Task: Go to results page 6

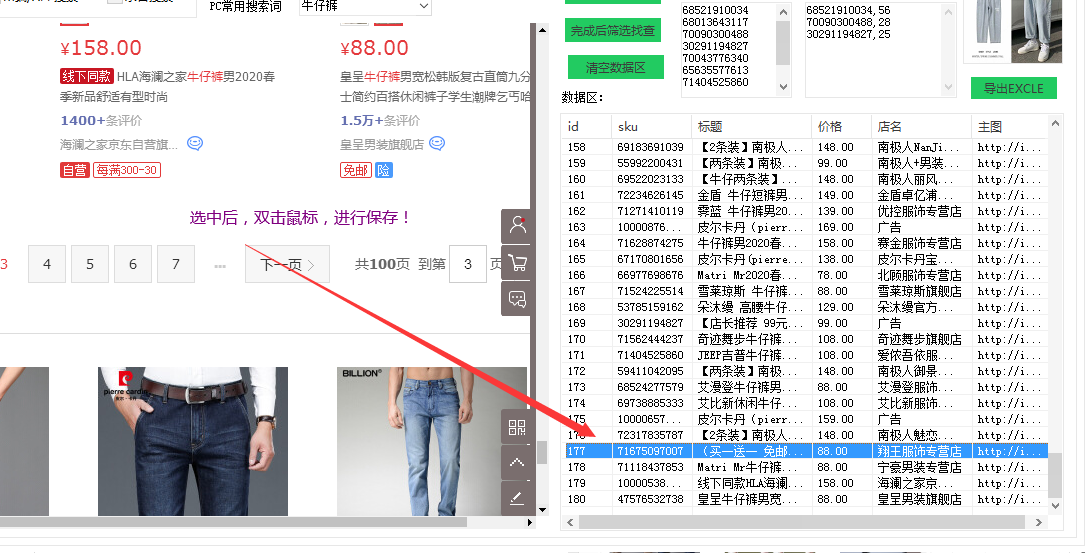Action: click(133, 264)
